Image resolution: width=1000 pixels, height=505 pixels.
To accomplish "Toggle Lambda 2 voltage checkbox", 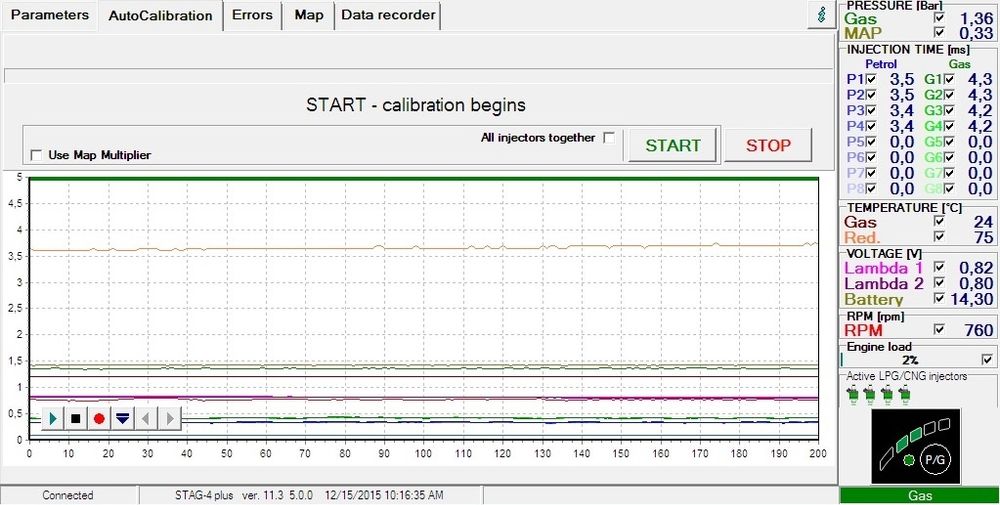I will point(939,283).
